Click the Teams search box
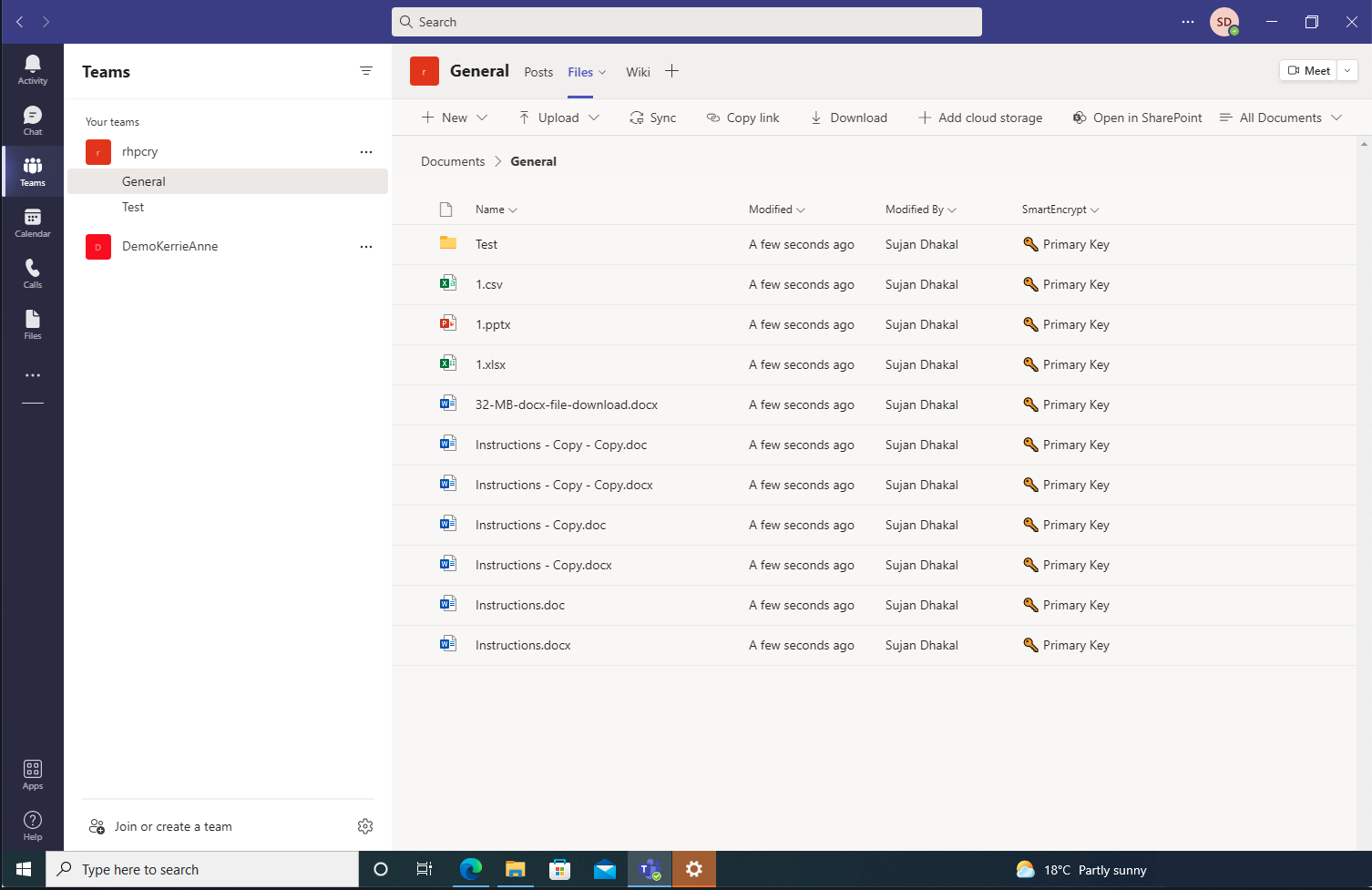Image resolution: width=1372 pixels, height=890 pixels. 687,22
